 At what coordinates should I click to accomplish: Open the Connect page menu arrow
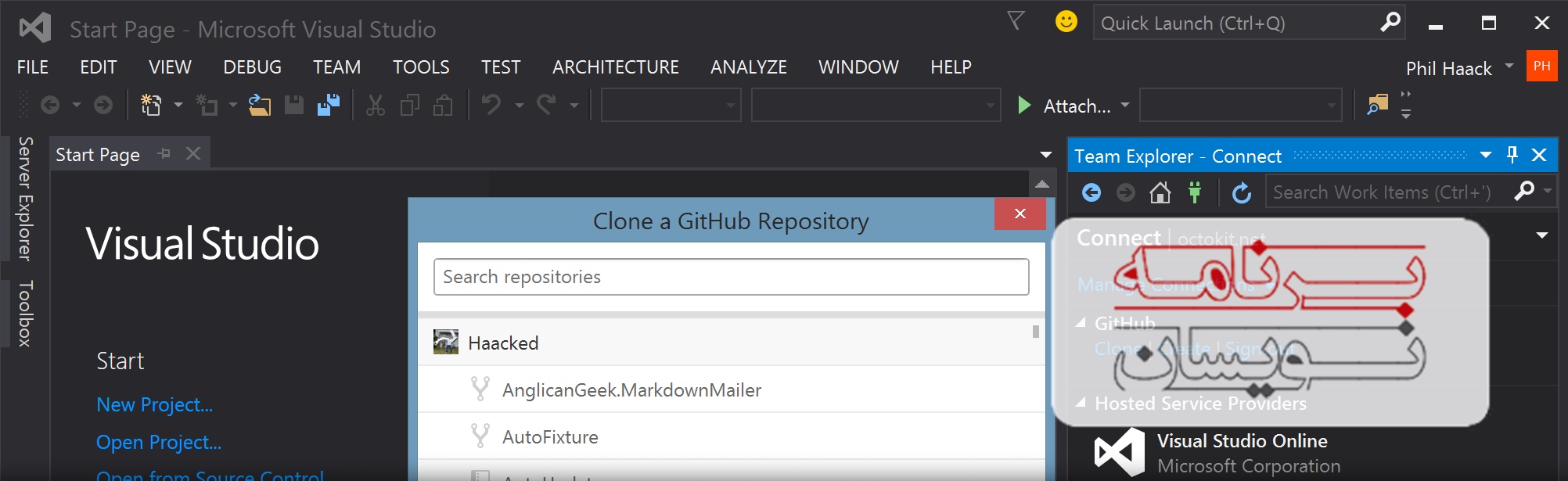tap(1542, 235)
